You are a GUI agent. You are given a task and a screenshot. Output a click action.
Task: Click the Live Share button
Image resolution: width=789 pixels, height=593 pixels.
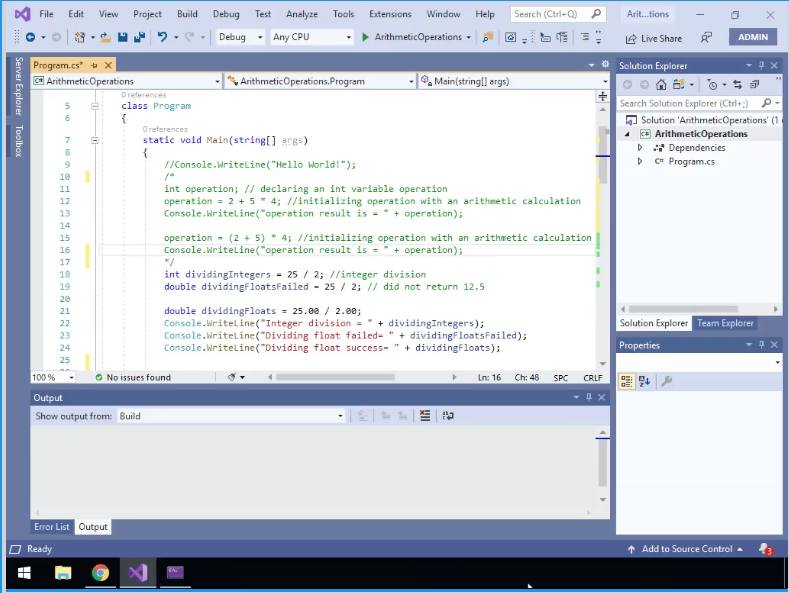click(653, 38)
